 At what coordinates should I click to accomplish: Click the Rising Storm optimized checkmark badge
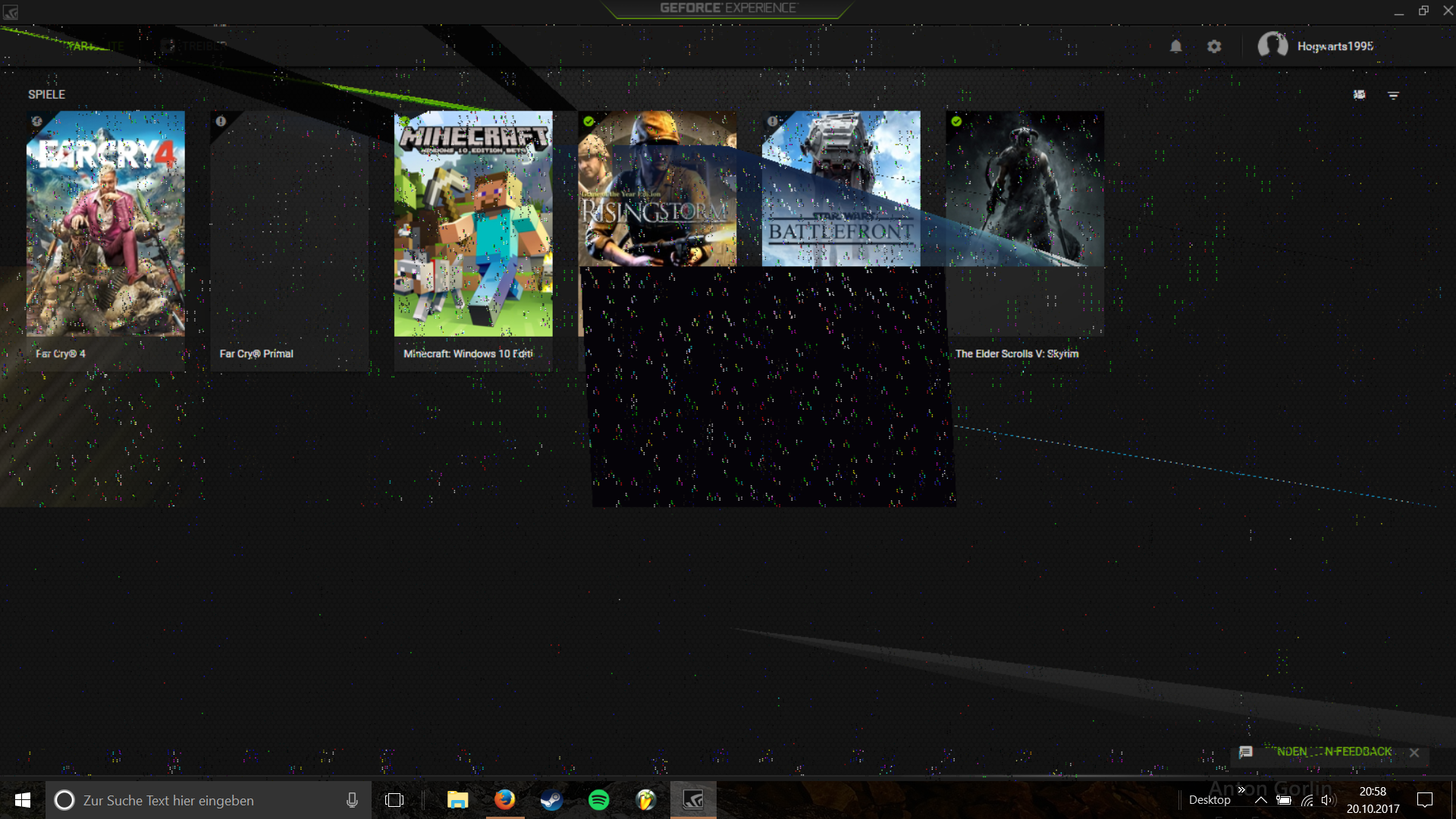tap(588, 121)
